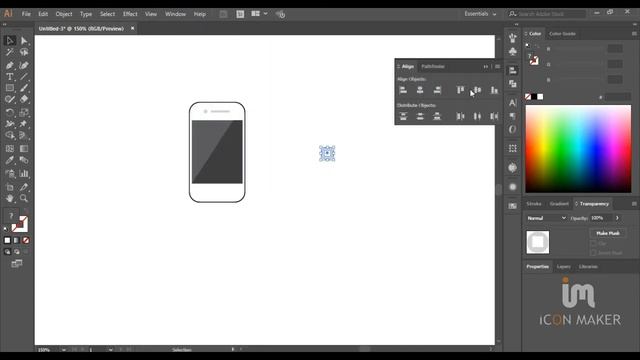Select the Line Segment tool
Image resolution: width=640 pixels, height=360 pixels.
[24, 77]
